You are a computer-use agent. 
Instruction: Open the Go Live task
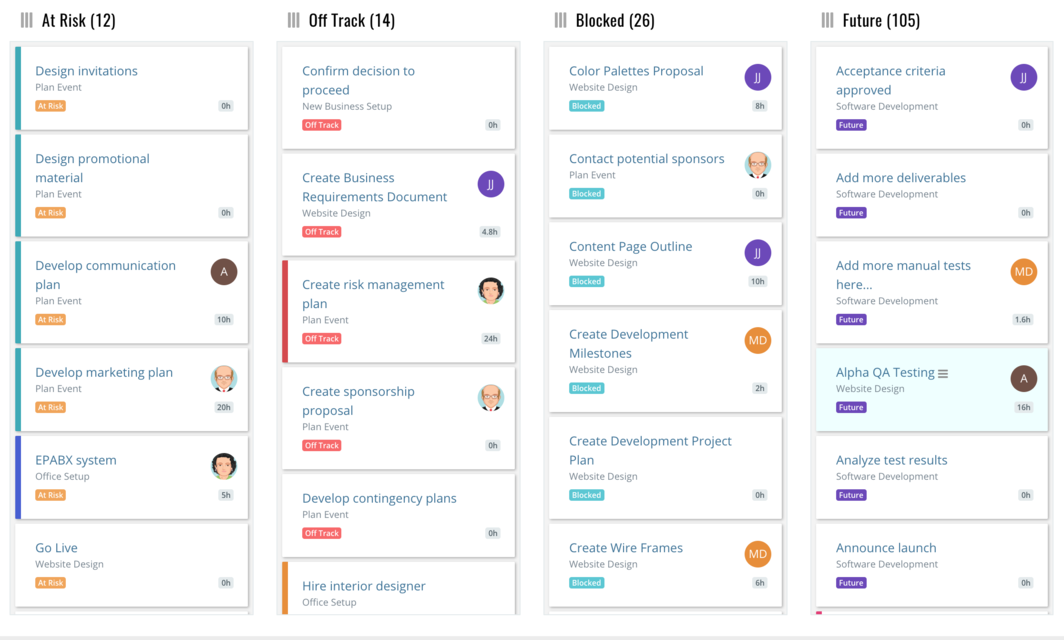[x=57, y=549]
